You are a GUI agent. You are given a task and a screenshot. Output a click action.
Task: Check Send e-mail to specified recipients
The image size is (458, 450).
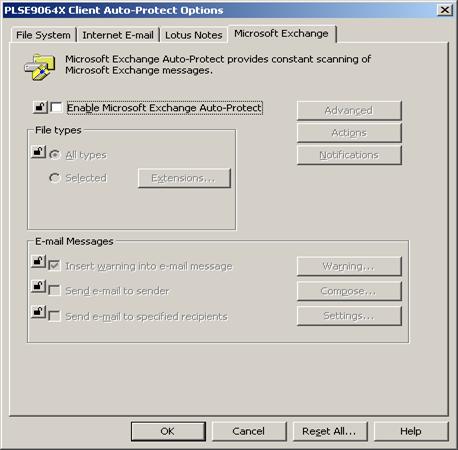coord(54,316)
